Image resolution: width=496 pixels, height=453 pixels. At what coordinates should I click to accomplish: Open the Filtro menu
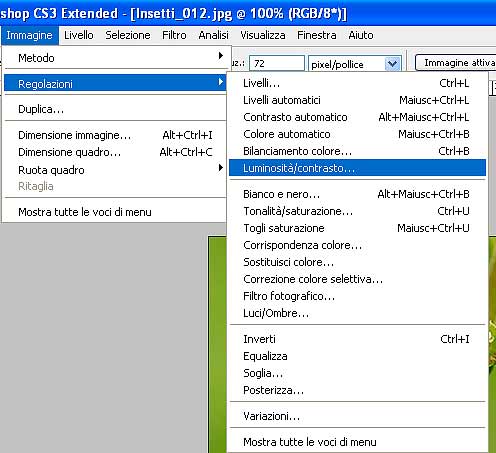(x=174, y=35)
